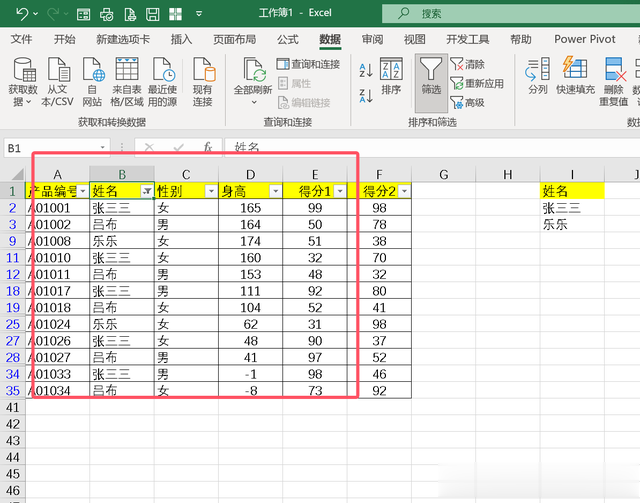The width and height of the screenshot is (640, 503).
Task: Click 重新应用 filter button
Action: 477,83
